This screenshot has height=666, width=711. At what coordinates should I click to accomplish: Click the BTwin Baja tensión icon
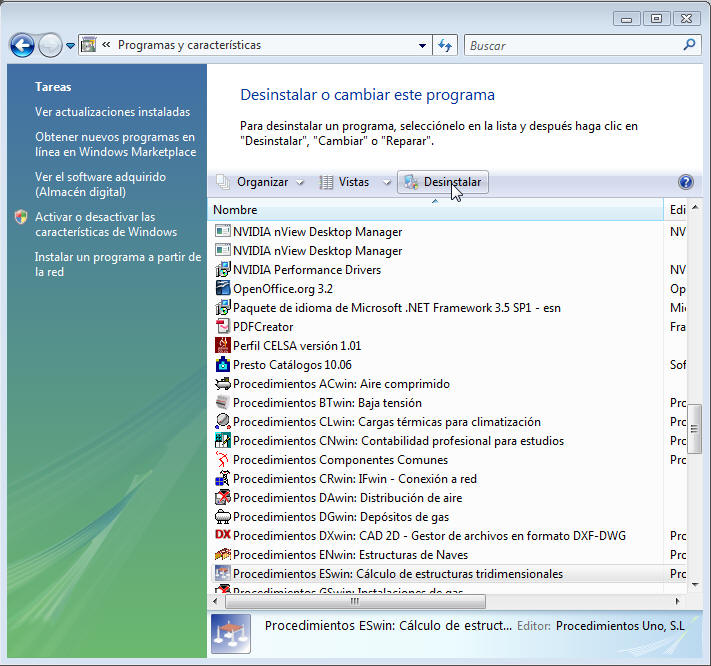(x=222, y=403)
